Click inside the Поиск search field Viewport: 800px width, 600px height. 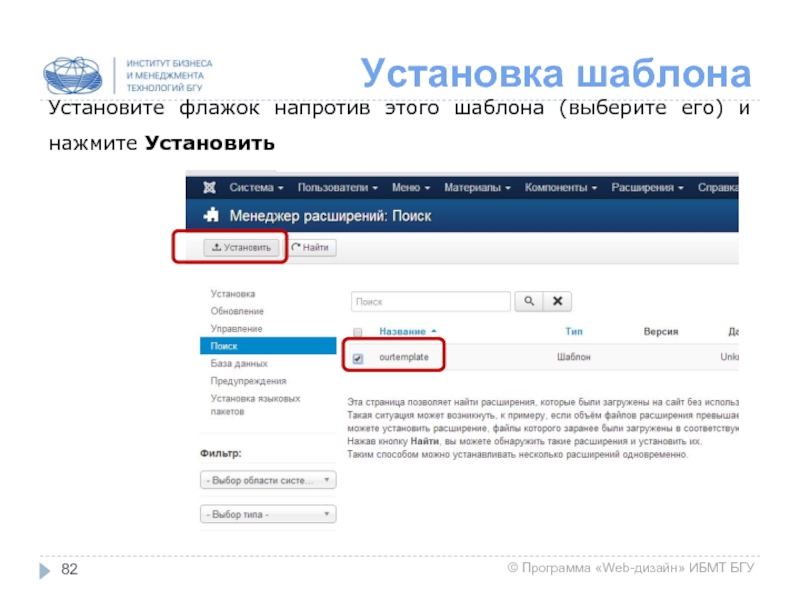click(431, 302)
